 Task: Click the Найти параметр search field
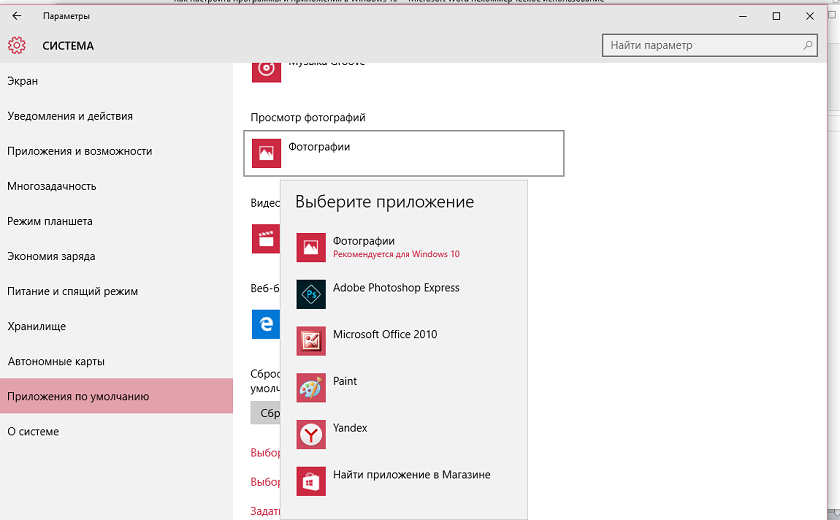(x=709, y=46)
